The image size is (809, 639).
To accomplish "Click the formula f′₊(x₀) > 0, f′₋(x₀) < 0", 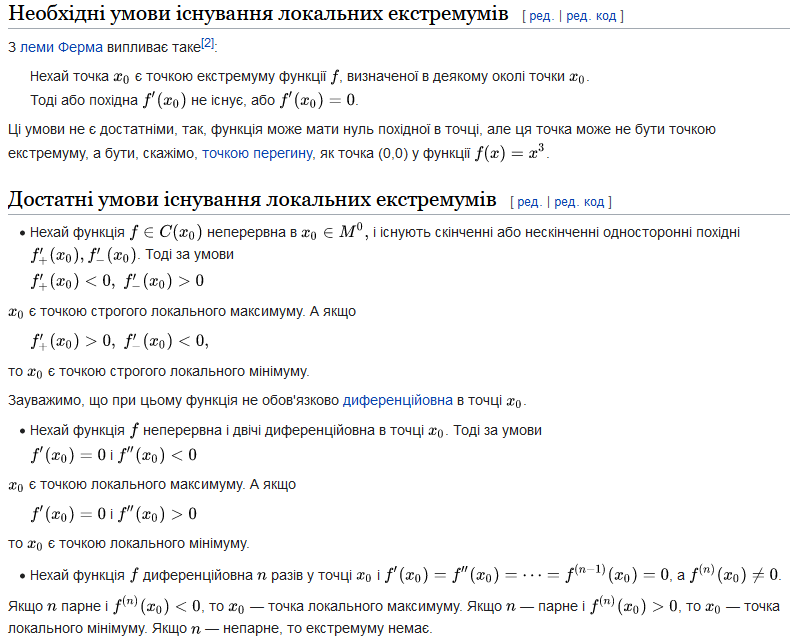I will (x=119, y=341).
